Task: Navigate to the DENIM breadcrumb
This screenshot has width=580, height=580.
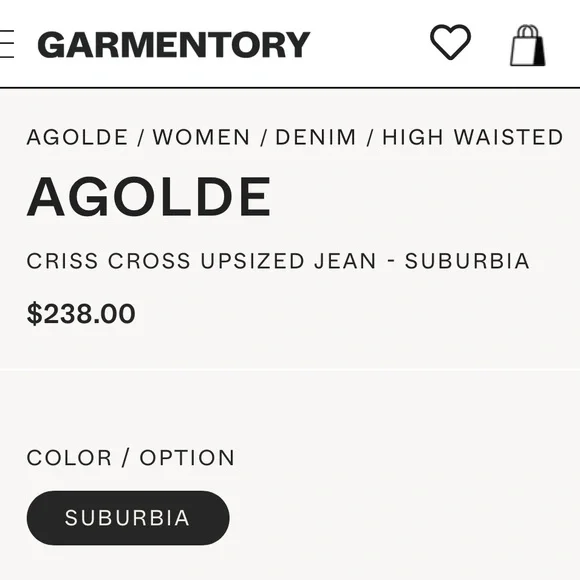Action: coord(316,137)
